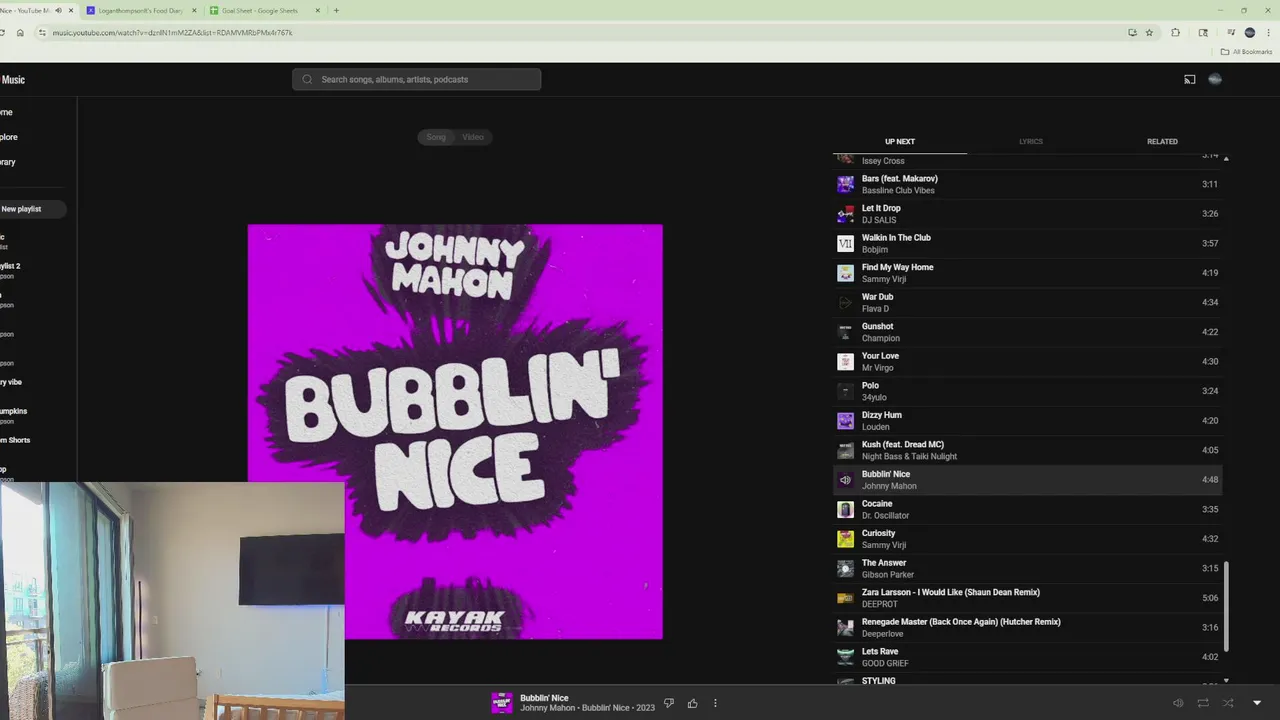This screenshot has width=1280, height=720.
Task: Play Zara Larsson - I Would Like remix
Action: pyautogui.click(x=1027, y=598)
